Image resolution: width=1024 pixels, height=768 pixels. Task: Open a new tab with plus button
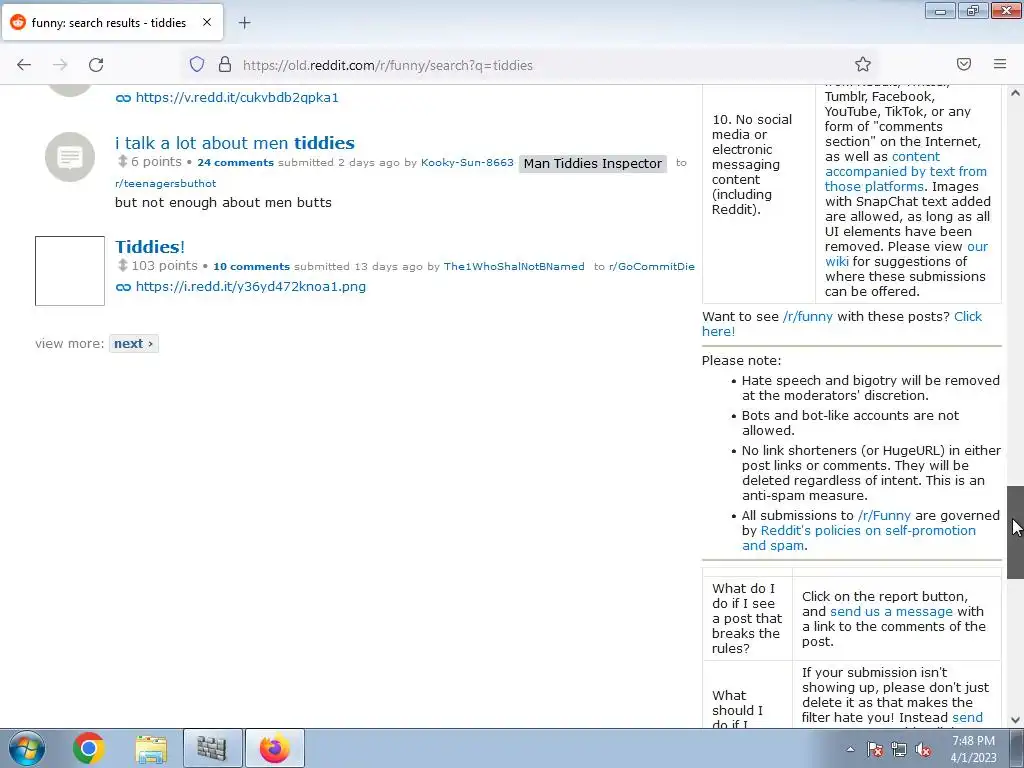click(x=244, y=23)
